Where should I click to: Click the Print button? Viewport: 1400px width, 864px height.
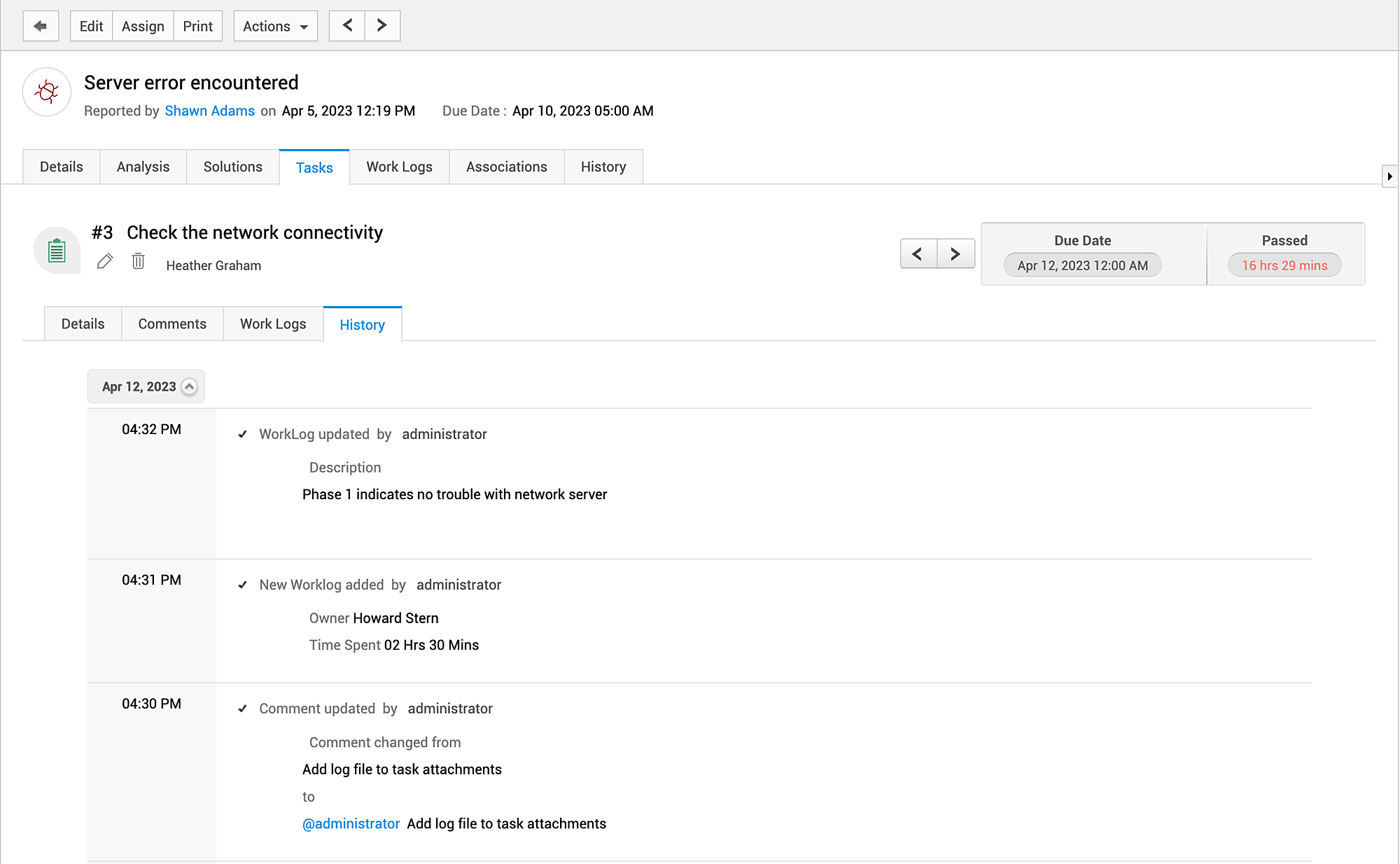point(198,26)
